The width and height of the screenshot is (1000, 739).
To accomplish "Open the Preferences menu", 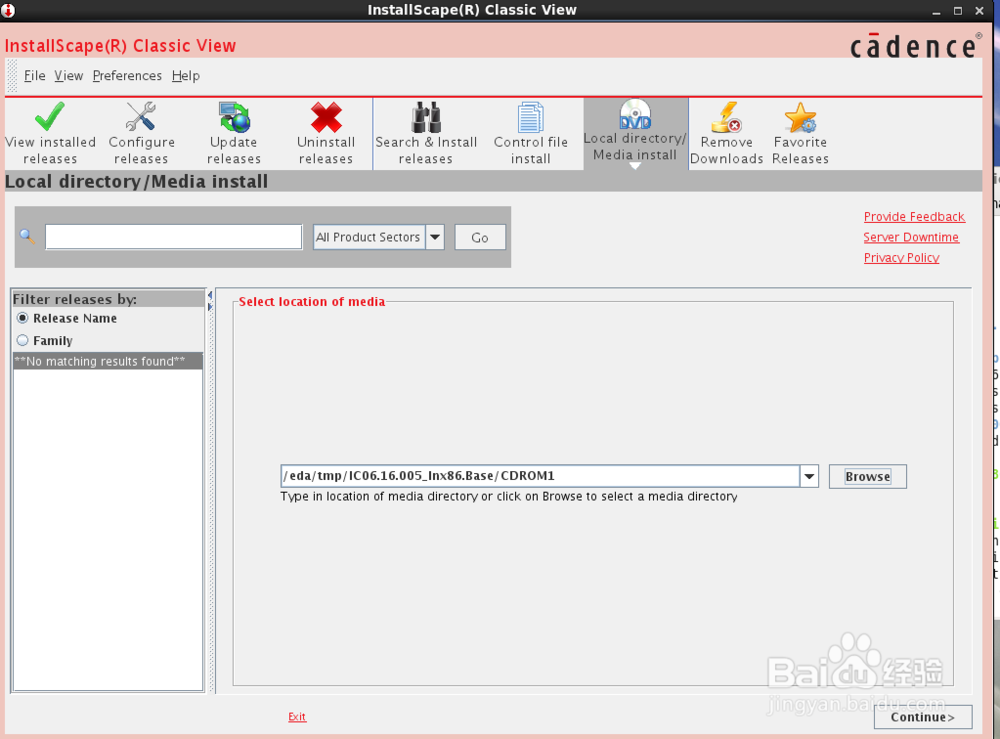I will click(x=127, y=76).
